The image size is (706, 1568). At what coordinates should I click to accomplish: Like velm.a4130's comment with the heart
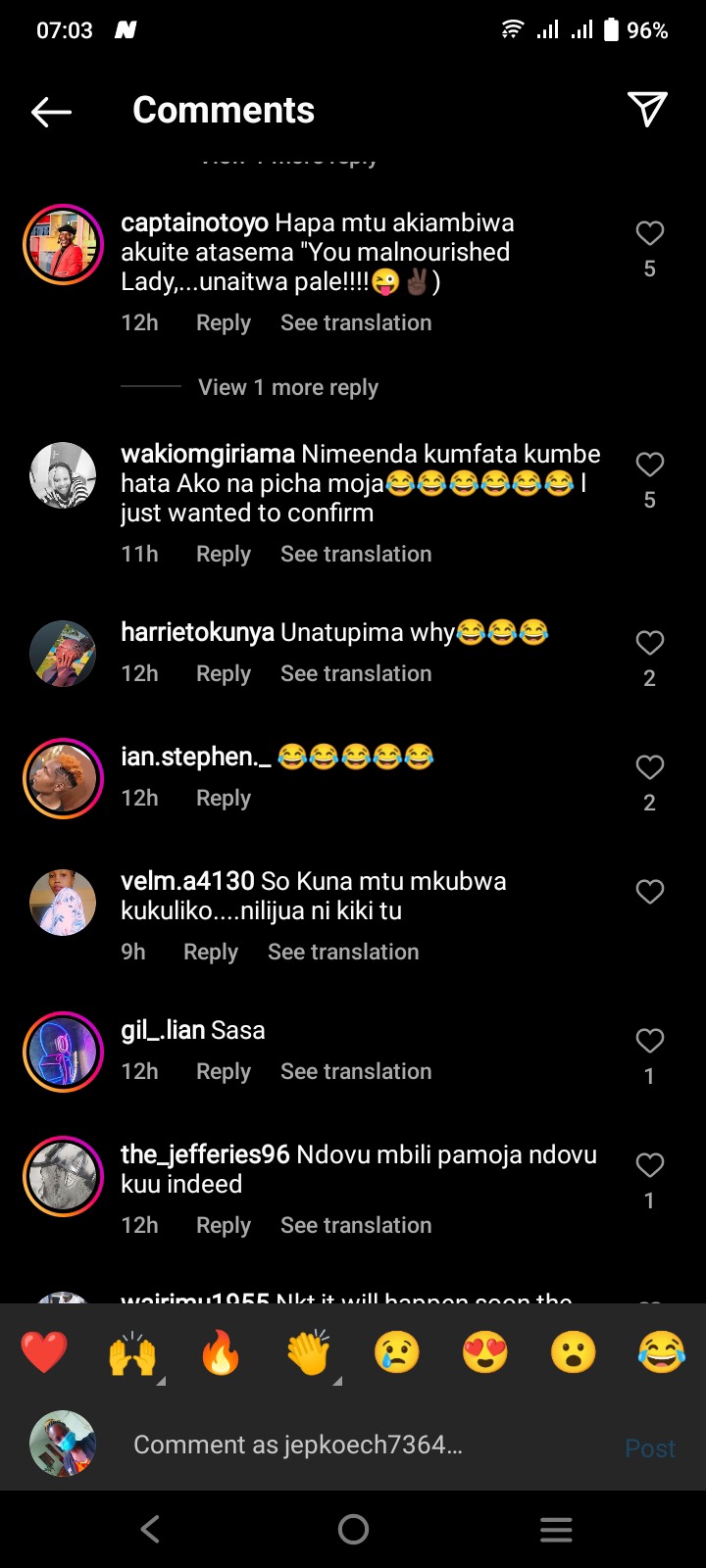click(x=649, y=892)
